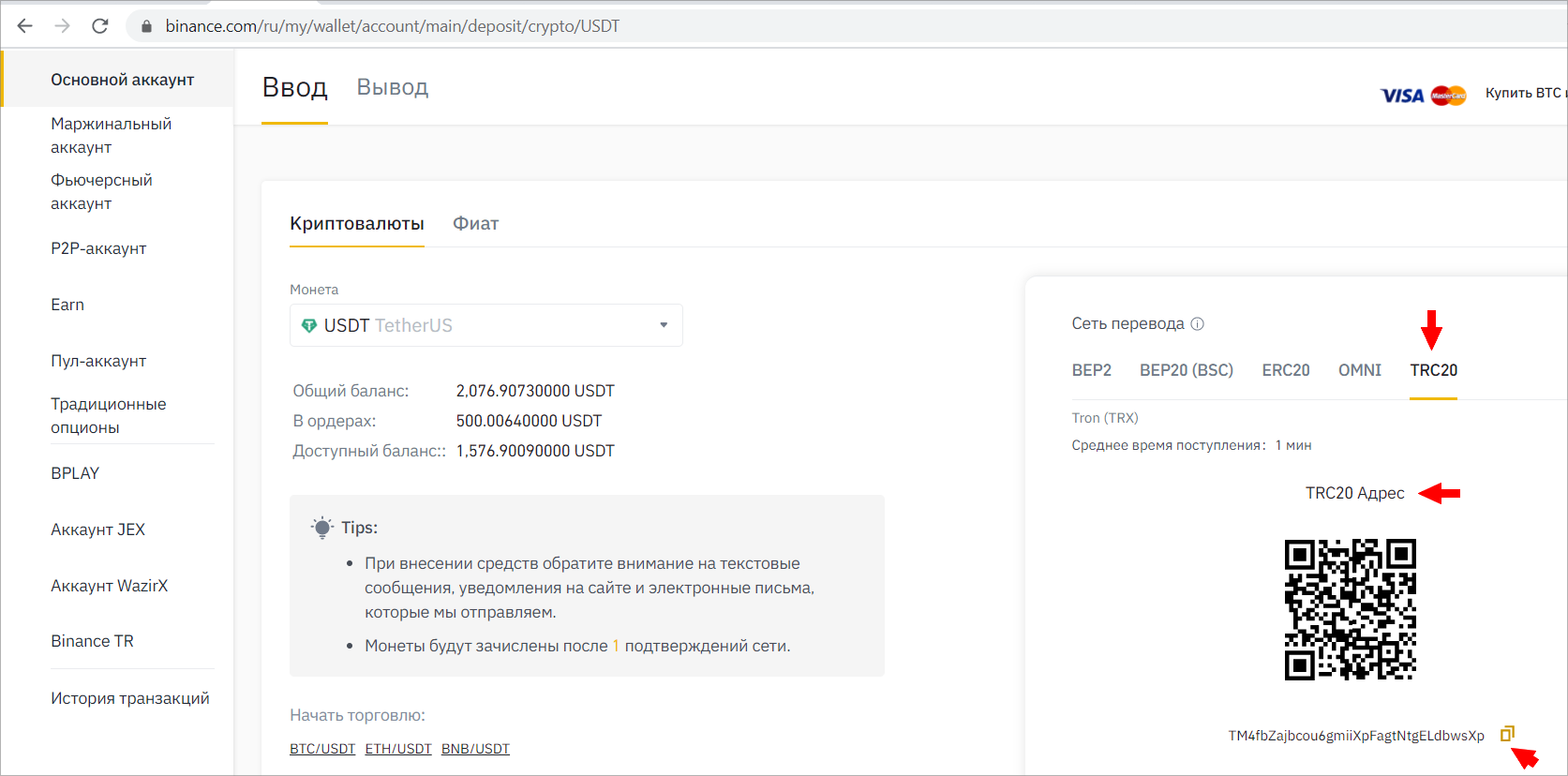Click the Visa card logo
This screenshot has height=776, width=1568.
coord(1401,96)
